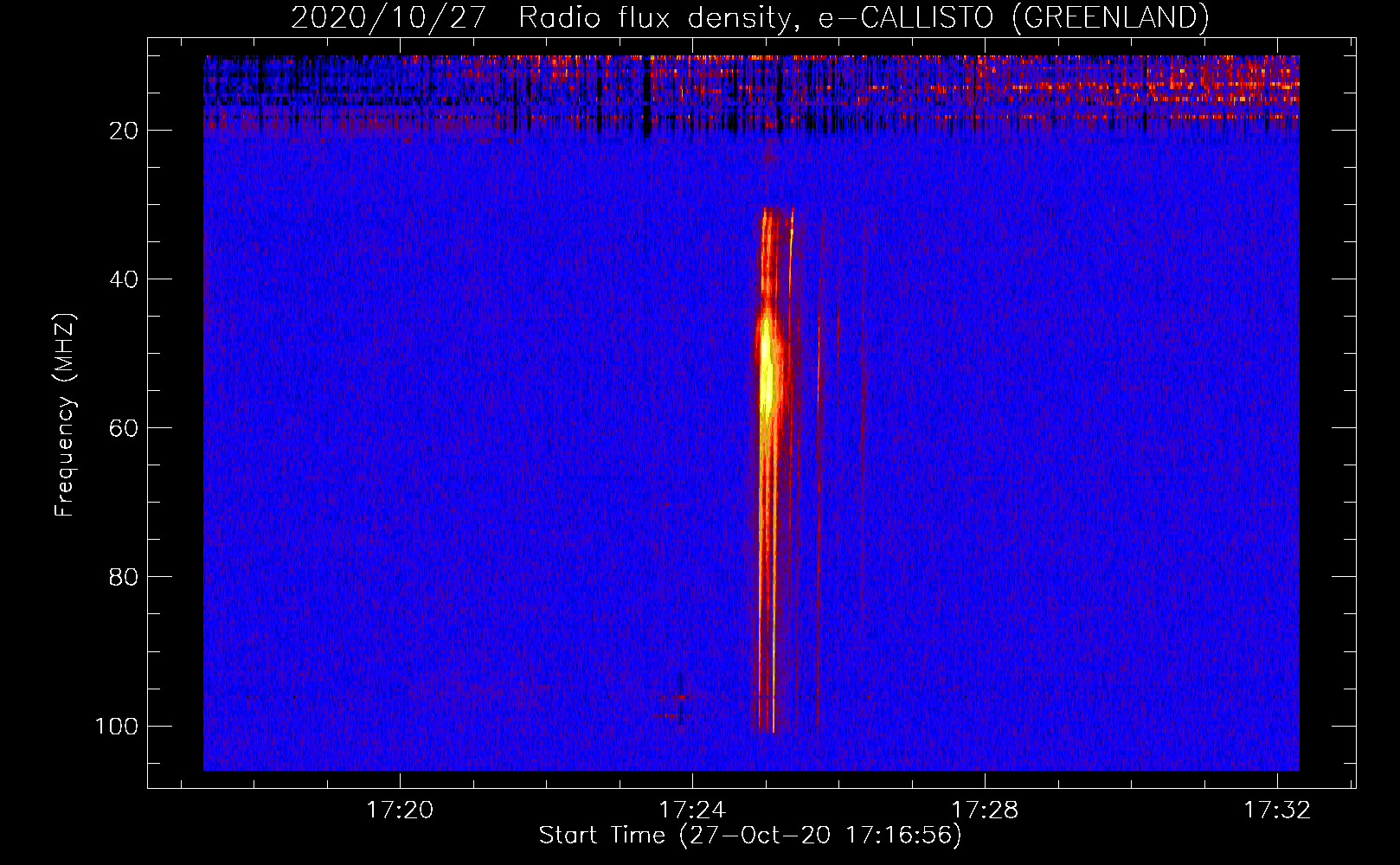Click the 80 MHz frequency tick label

[124, 577]
